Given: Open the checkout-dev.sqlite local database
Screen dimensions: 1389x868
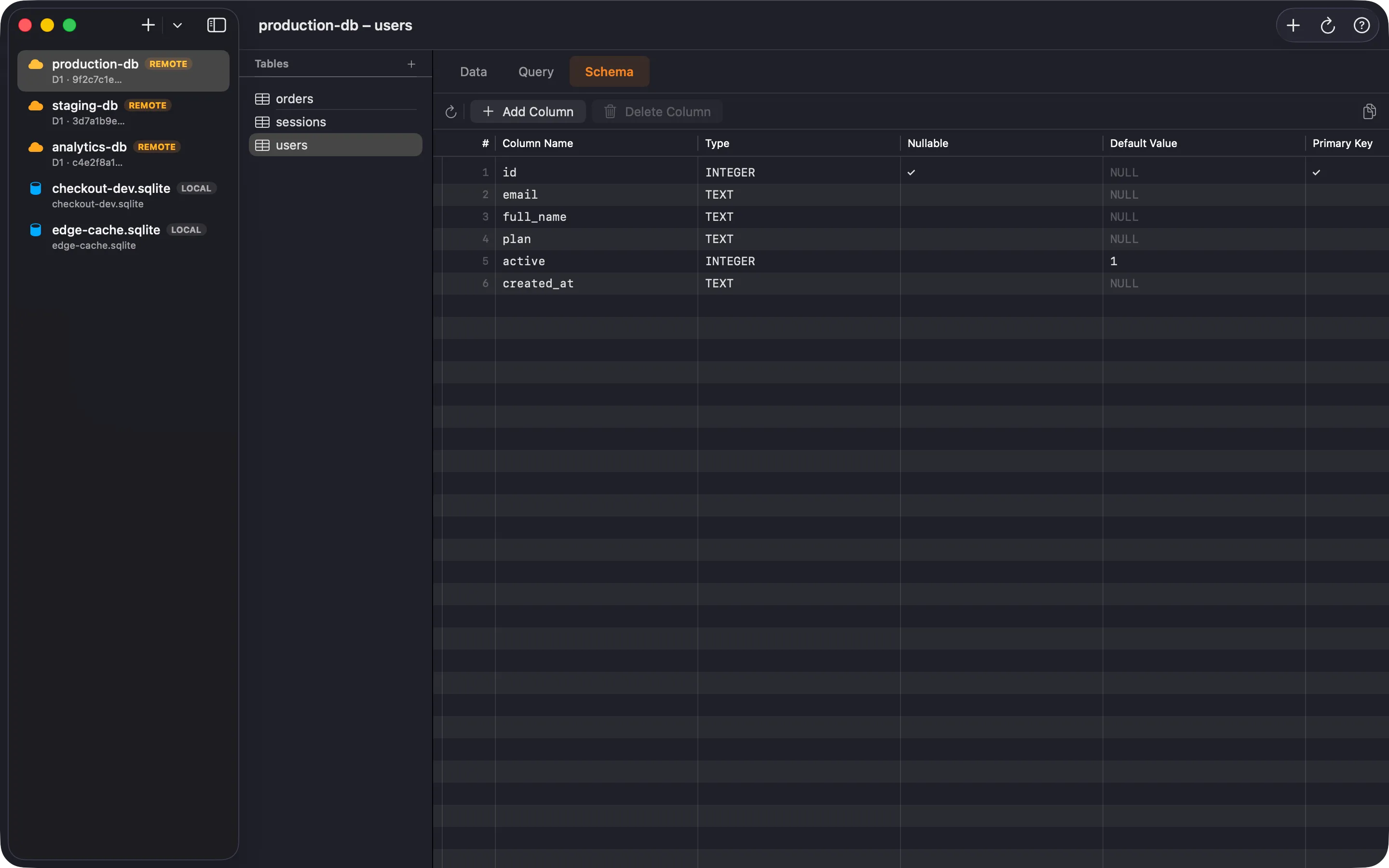Looking at the screenshot, I should [x=123, y=195].
